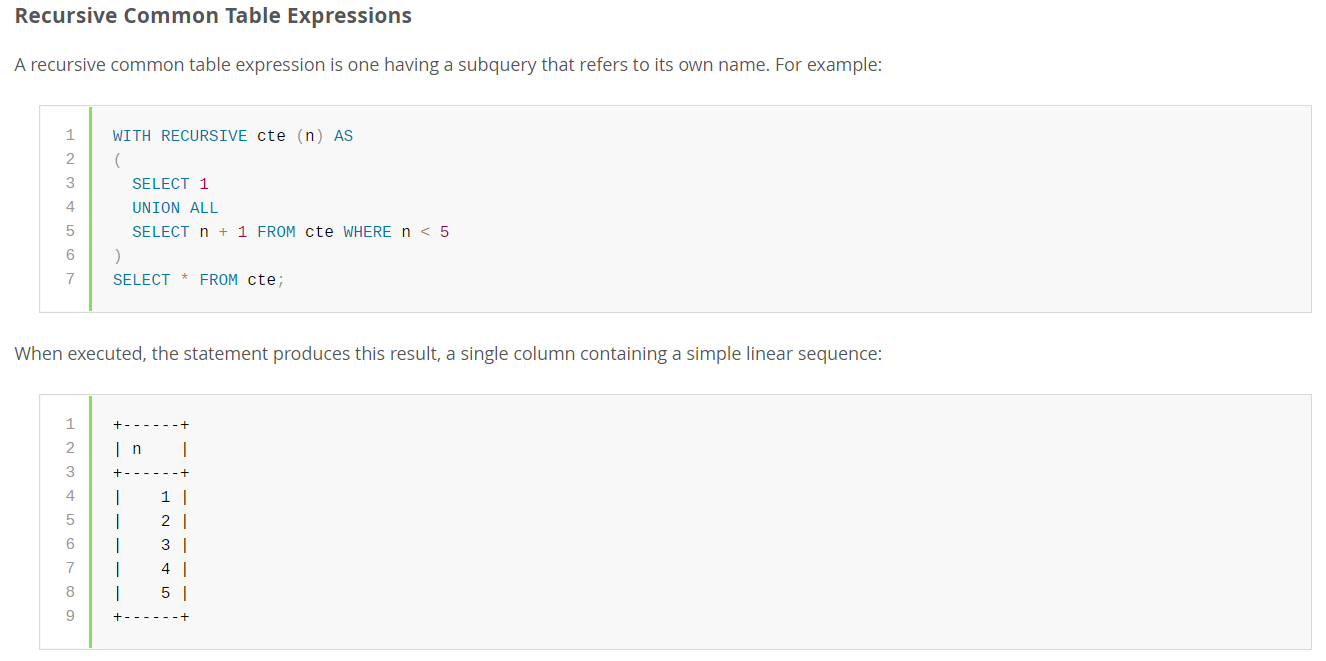Click the opening parenthesis on line 2
Screen dimensions: 1326x661
tap(117, 160)
